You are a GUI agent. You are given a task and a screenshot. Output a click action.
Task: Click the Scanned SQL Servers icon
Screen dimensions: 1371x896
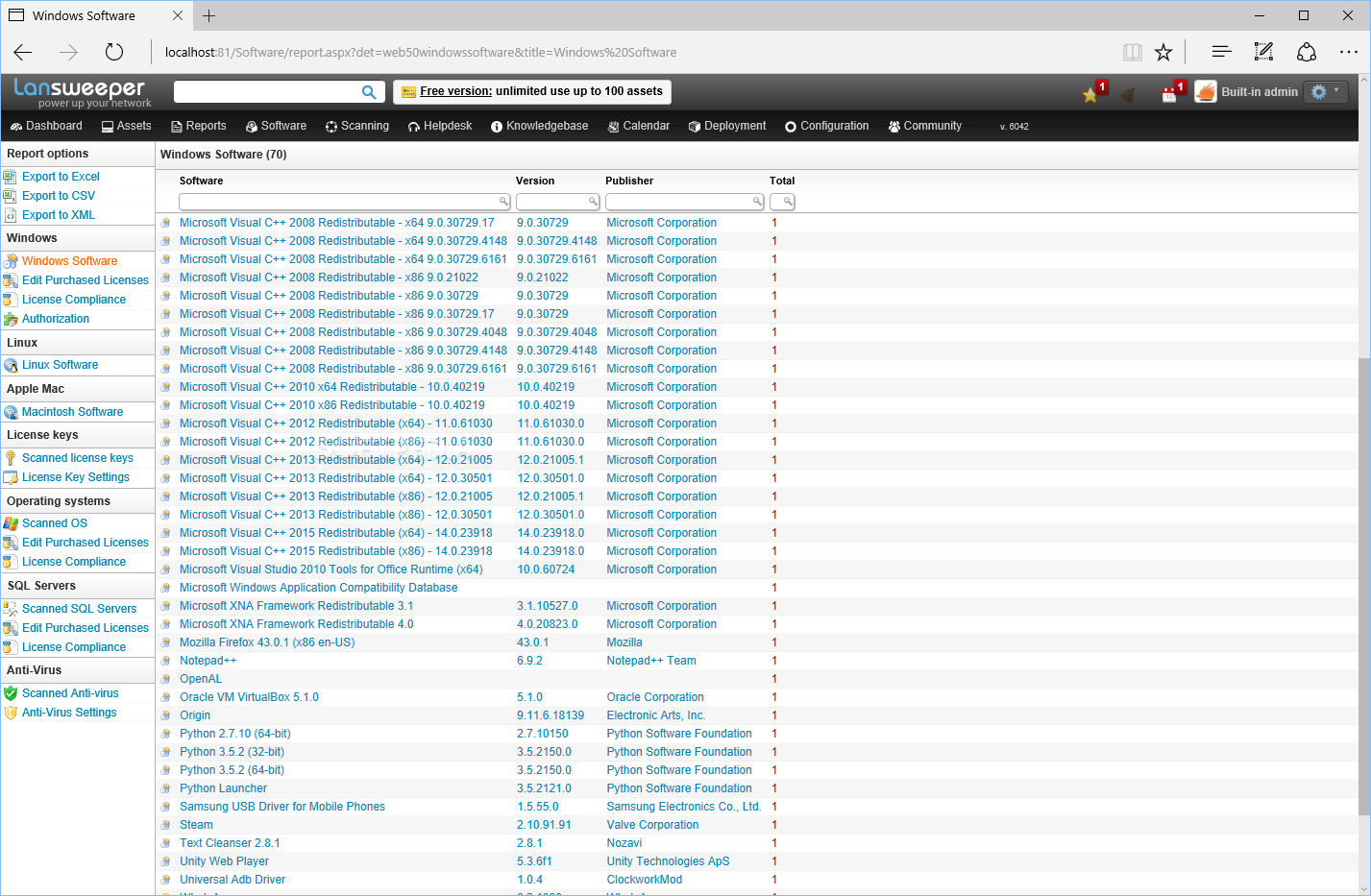pos(11,609)
